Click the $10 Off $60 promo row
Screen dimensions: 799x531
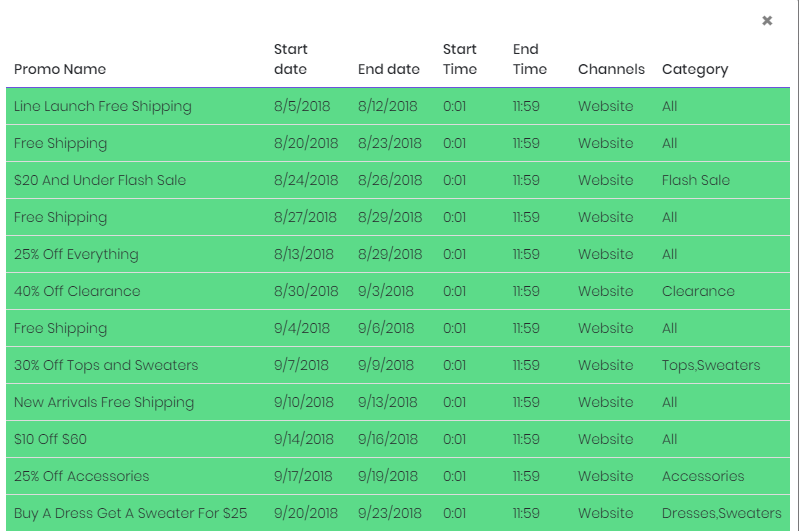[x=50, y=439]
